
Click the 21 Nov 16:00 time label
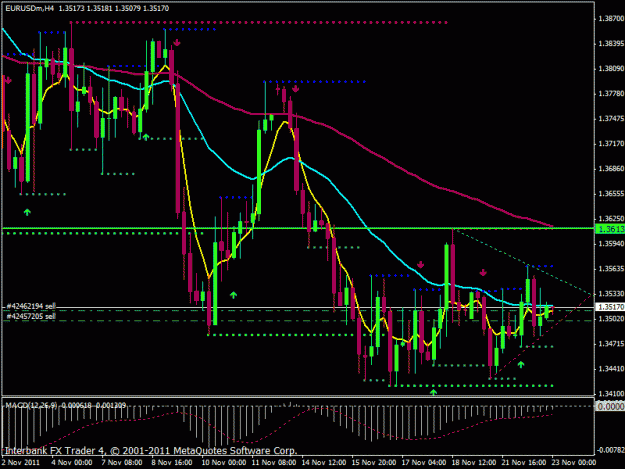[524, 462]
